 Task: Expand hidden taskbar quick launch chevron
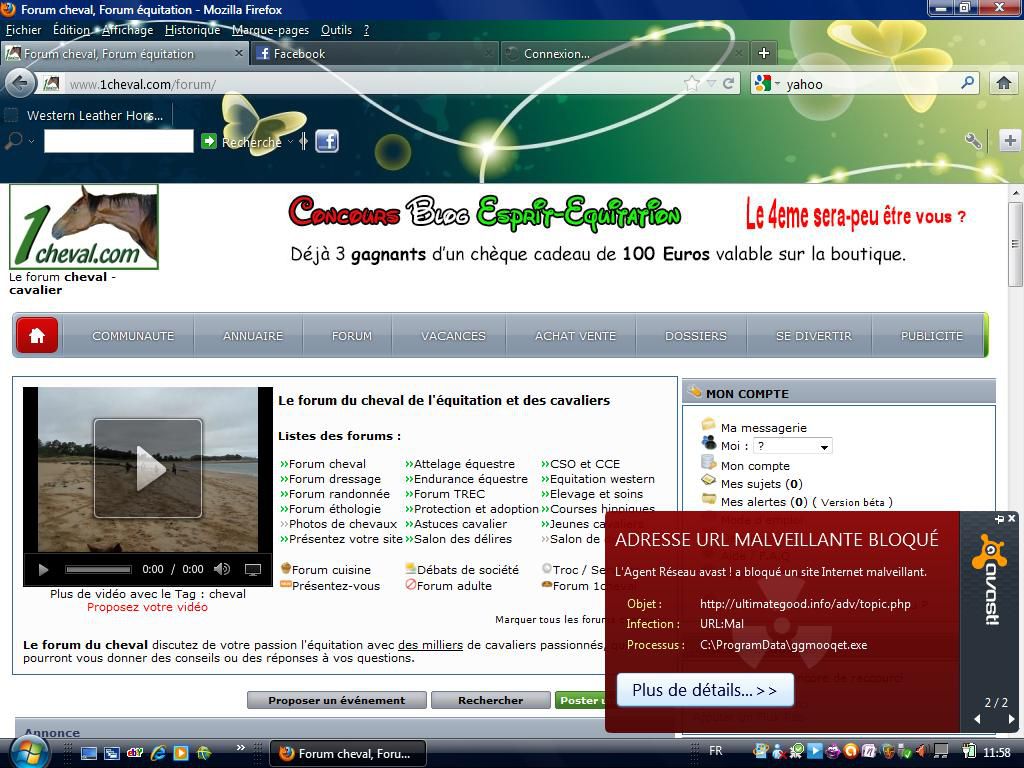240,748
